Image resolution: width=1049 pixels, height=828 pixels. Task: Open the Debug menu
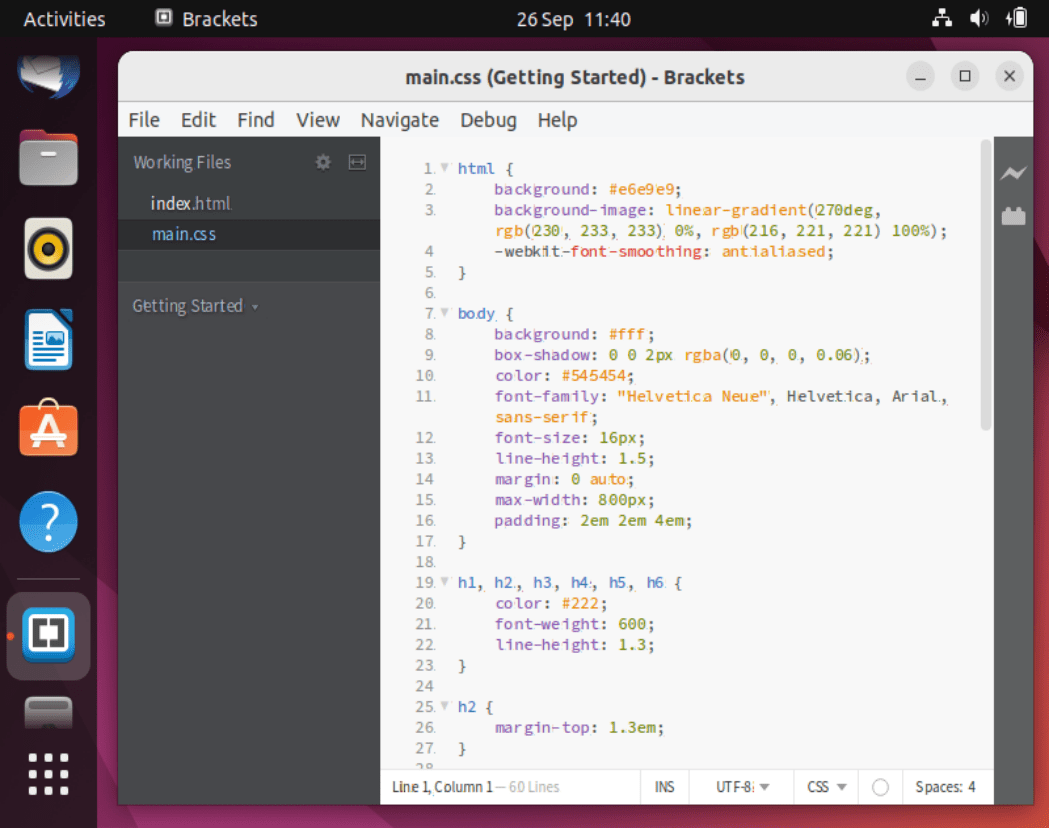coord(488,120)
